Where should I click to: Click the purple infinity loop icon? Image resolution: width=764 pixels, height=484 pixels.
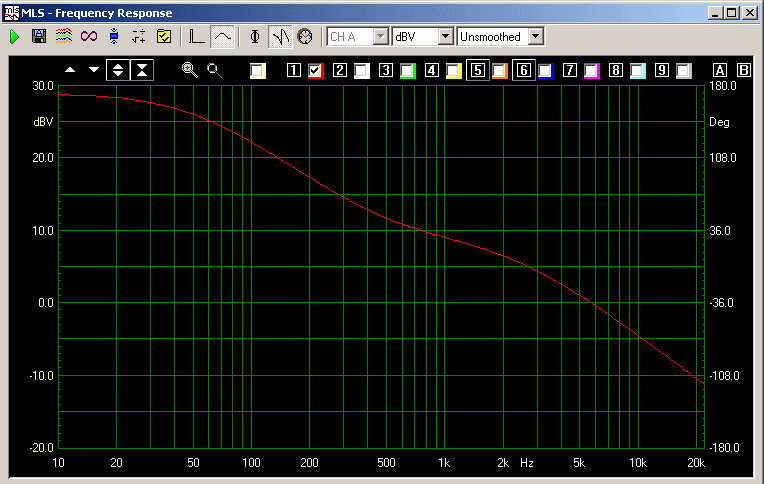coord(89,36)
